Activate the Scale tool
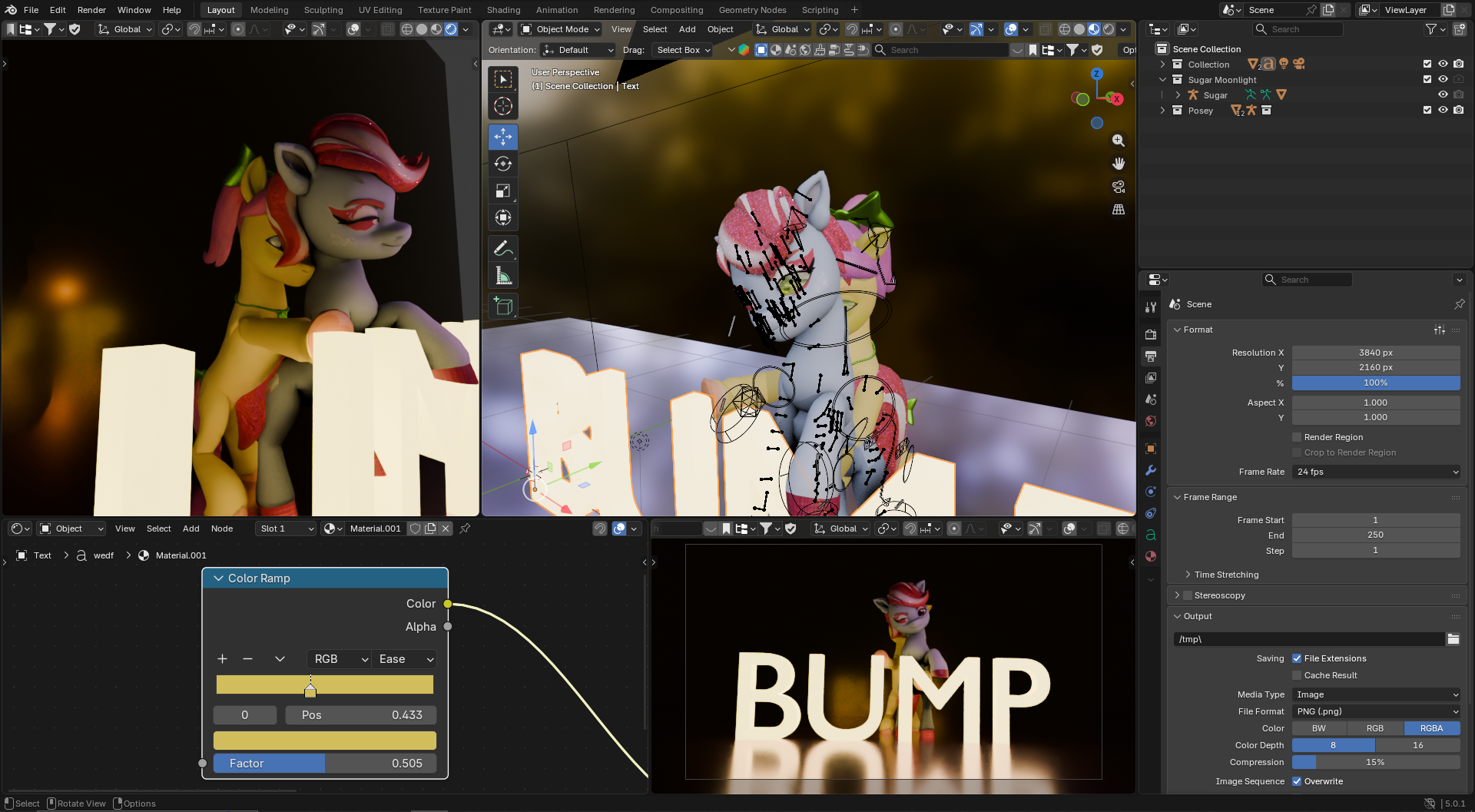Viewport: 1475px width, 812px height. (503, 191)
